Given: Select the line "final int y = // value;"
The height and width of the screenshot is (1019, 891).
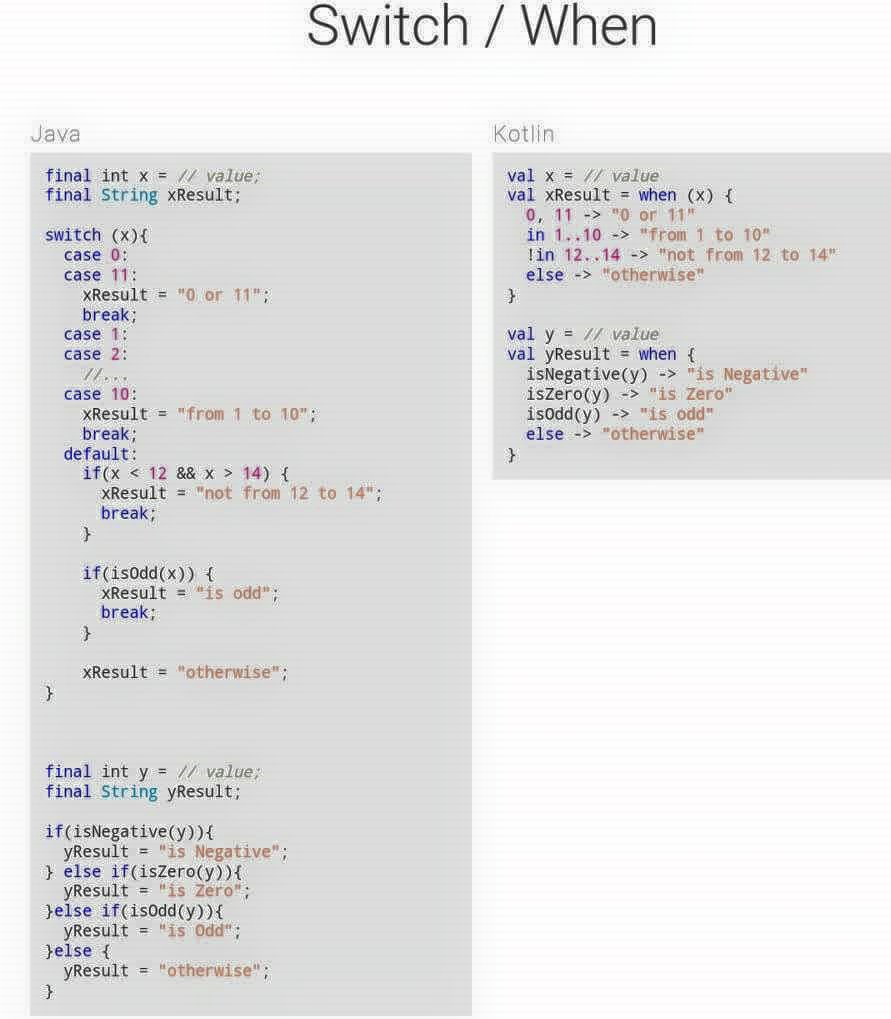Looking at the screenshot, I should pos(153,772).
